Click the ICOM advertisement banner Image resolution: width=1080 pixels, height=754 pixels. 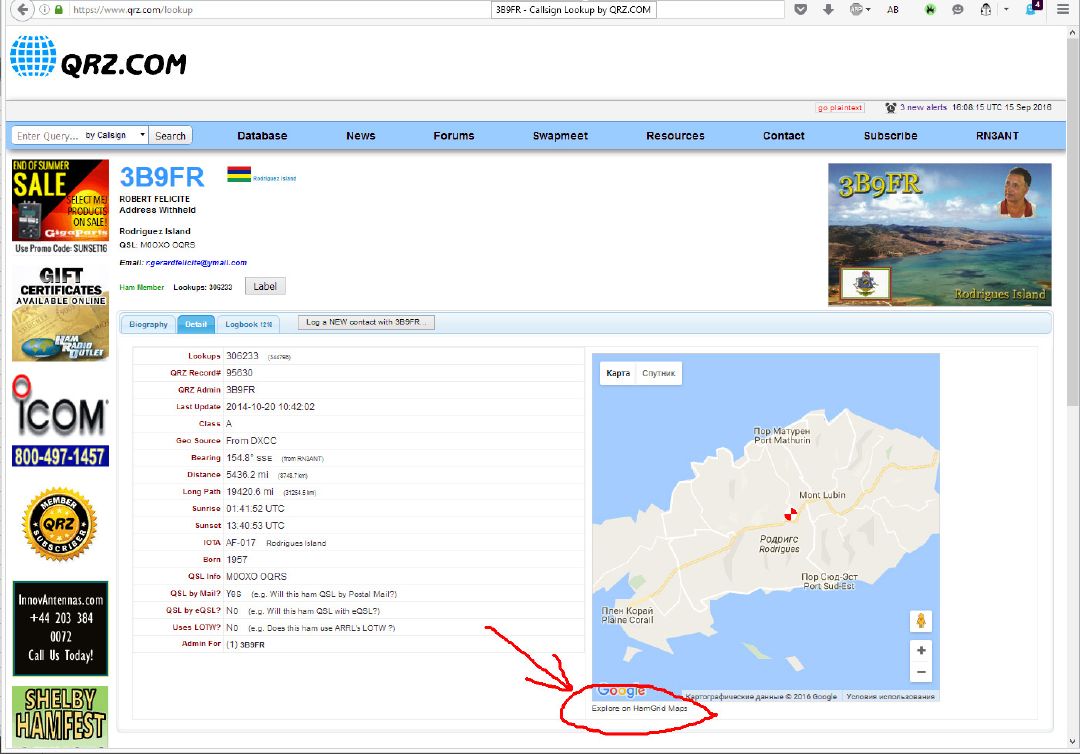(61, 421)
